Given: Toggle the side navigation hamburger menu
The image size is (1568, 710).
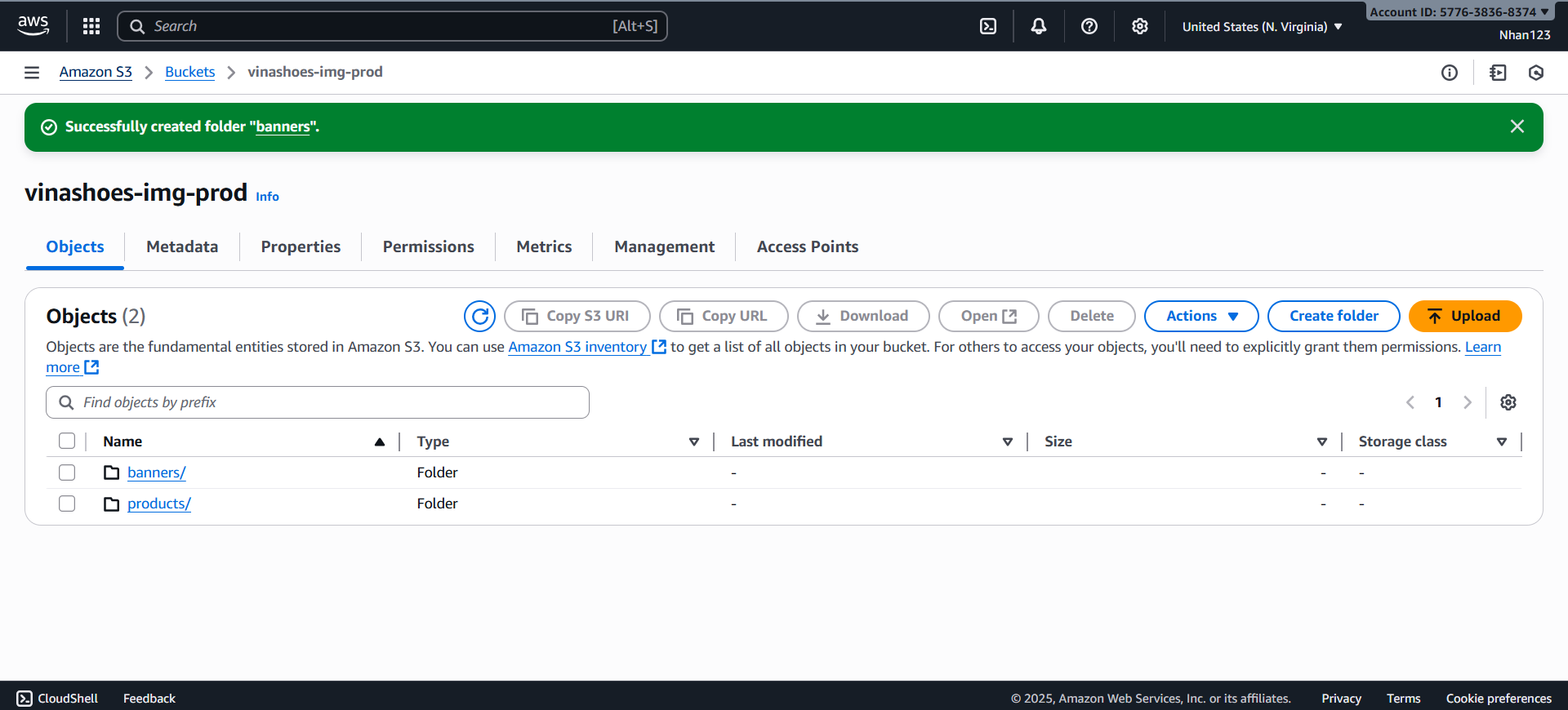Looking at the screenshot, I should coord(32,73).
